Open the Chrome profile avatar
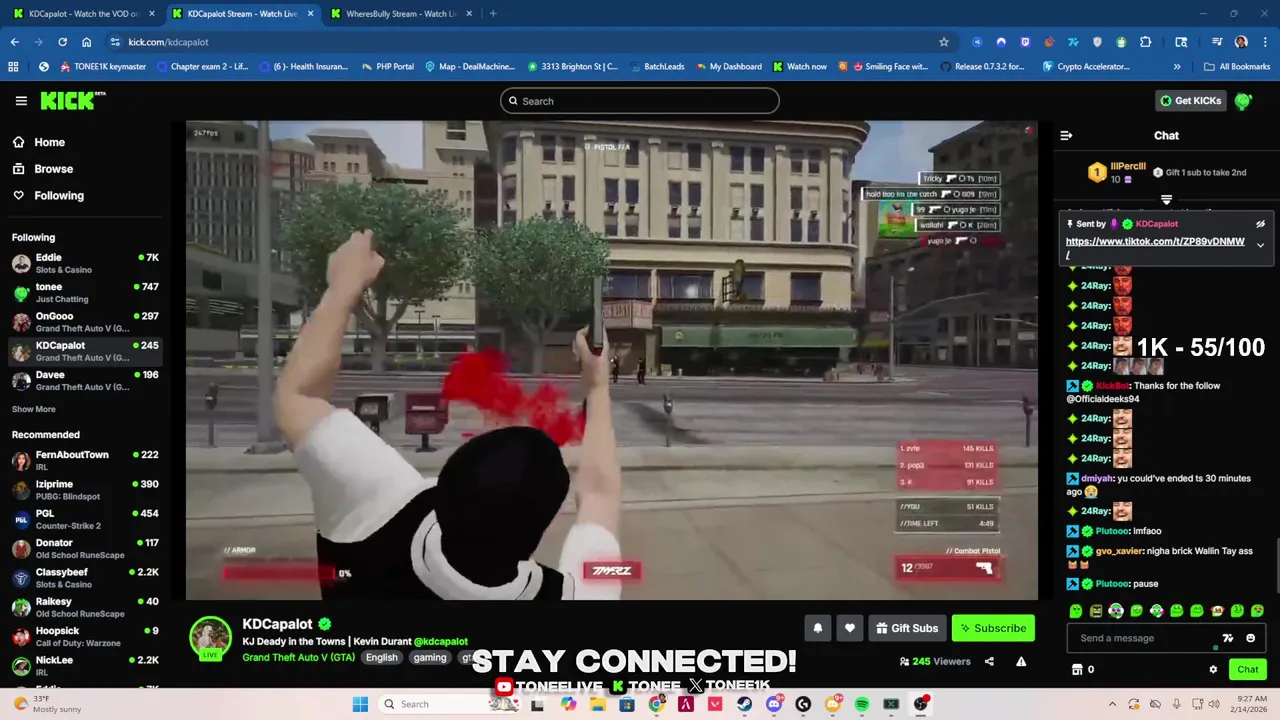 coord(1241,42)
